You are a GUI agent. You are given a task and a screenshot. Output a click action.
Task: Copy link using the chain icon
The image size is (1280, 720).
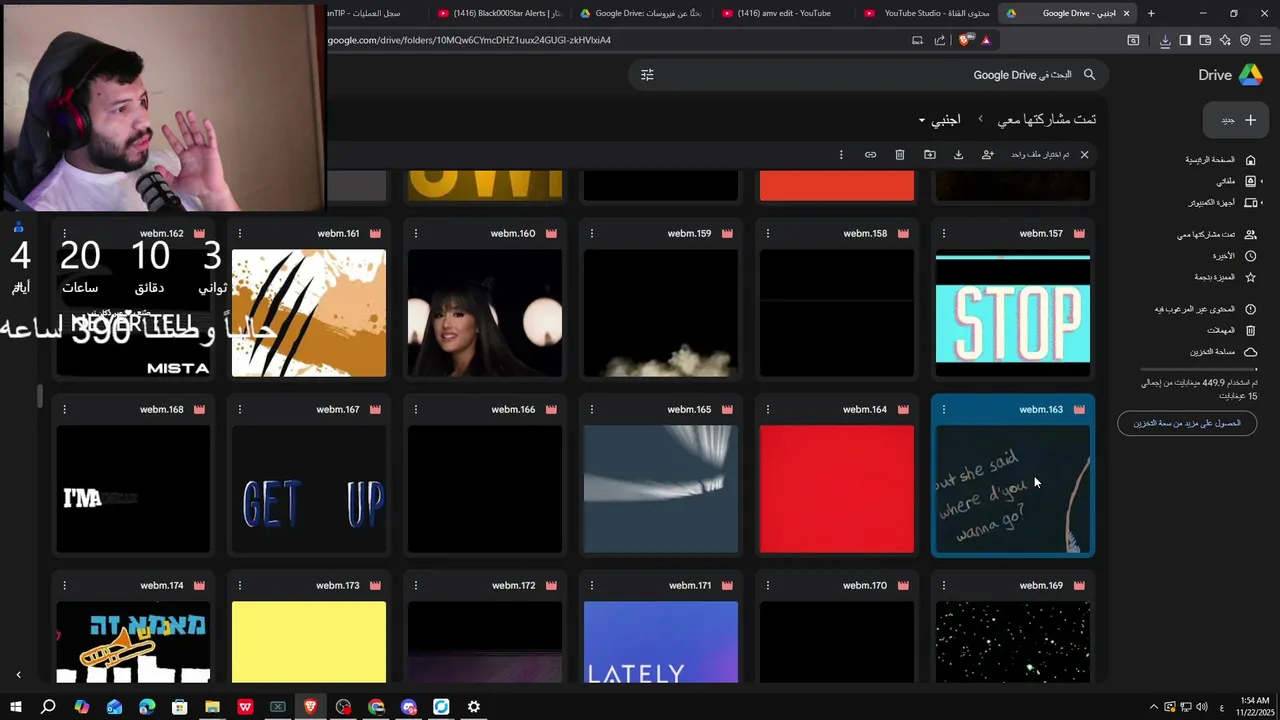[871, 155]
